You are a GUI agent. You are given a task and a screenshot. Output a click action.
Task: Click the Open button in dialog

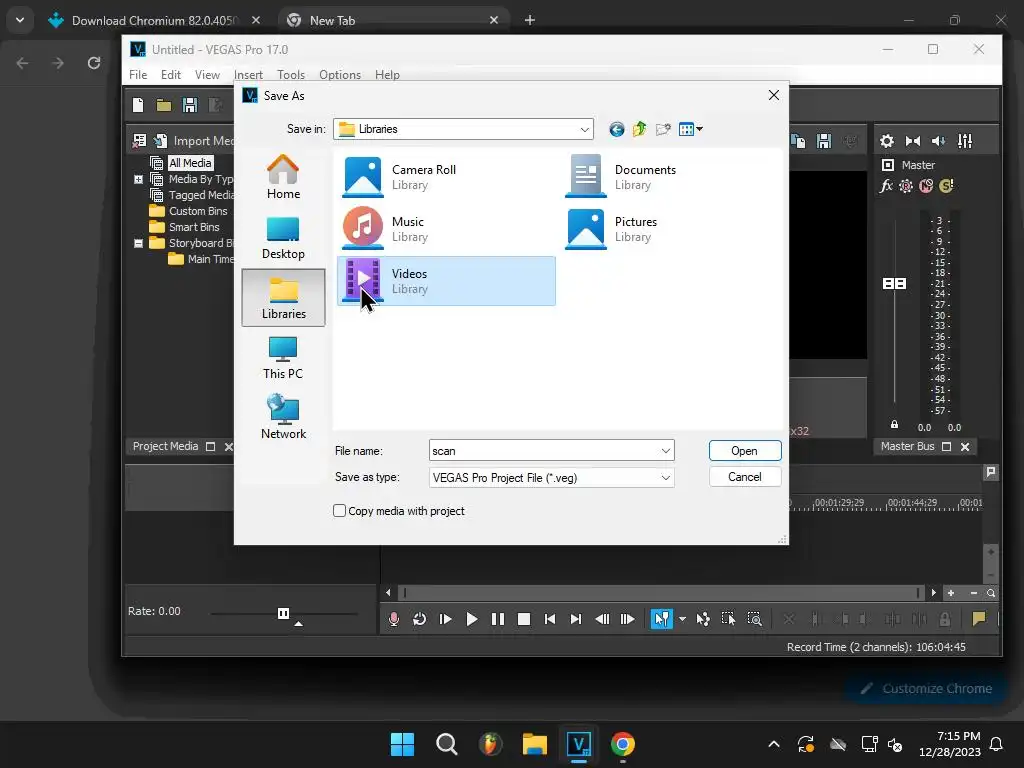[744, 451]
